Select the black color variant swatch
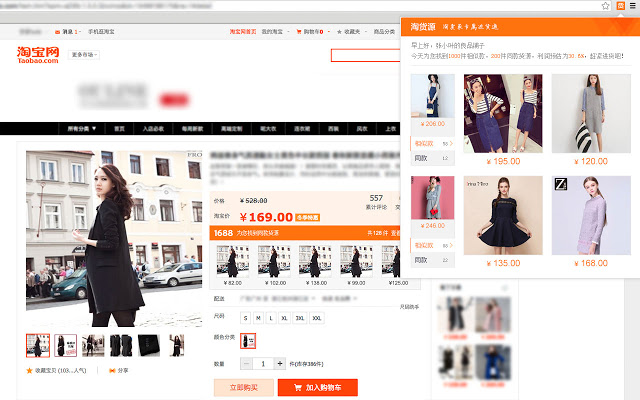 pyautogui.click(x=248, y=341)
